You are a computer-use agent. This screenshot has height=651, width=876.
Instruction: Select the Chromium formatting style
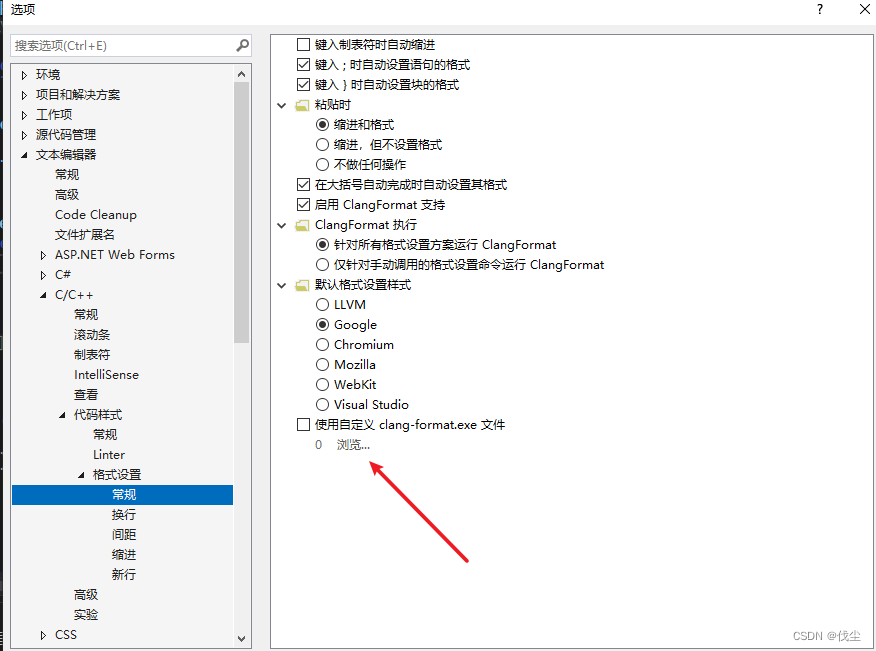click(322, 344)
